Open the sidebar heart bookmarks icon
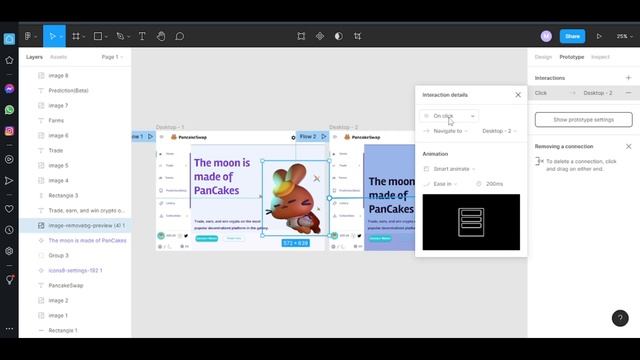Image resolution: width=640 pixels, height=360 pixels. click(9, 209)
